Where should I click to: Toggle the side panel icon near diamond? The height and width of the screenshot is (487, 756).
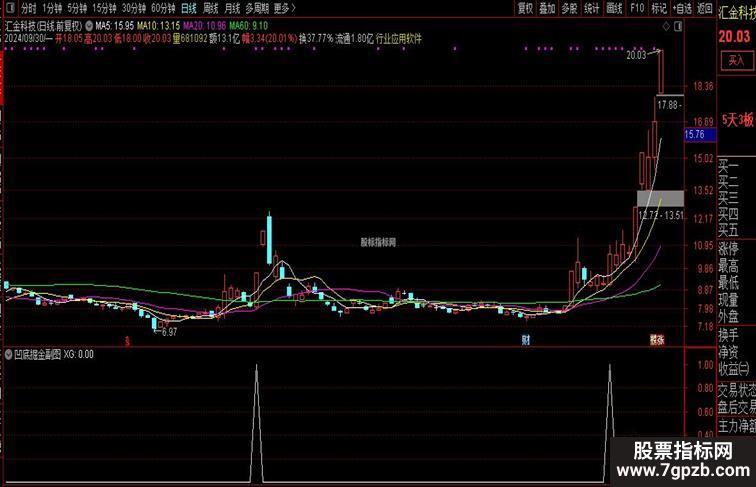(678, 27)
